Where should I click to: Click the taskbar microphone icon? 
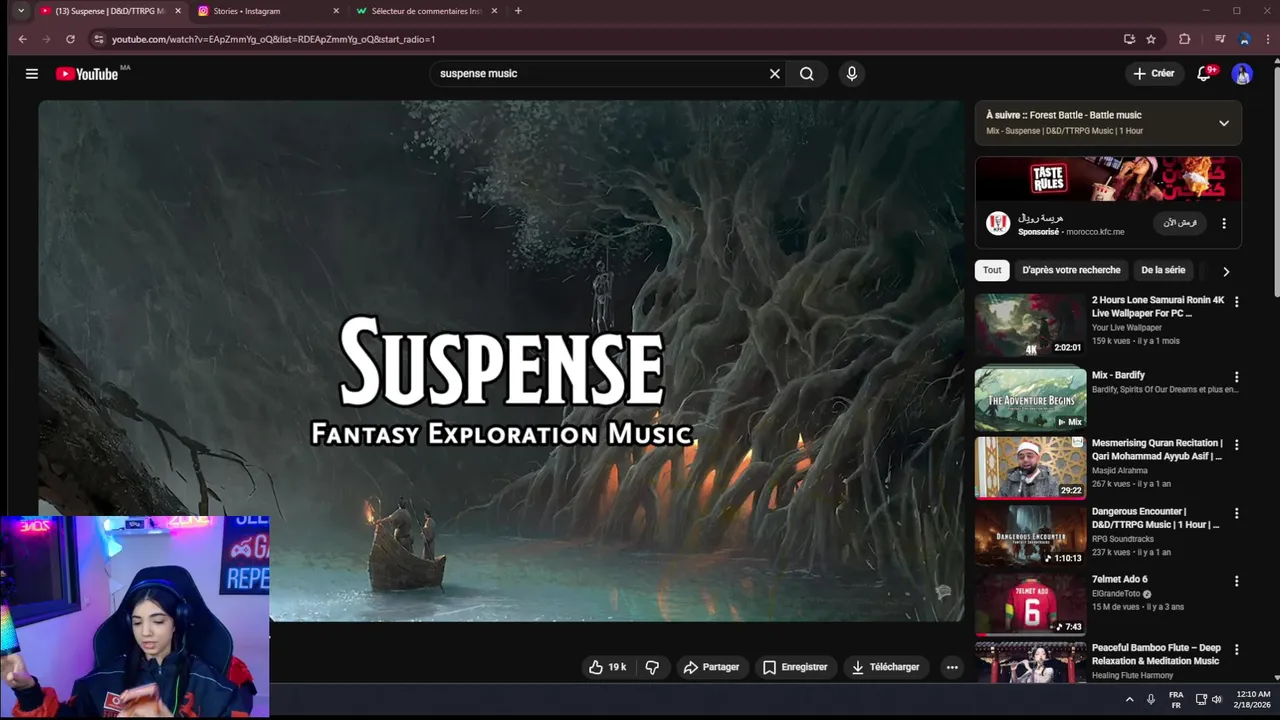point(1151,700)
